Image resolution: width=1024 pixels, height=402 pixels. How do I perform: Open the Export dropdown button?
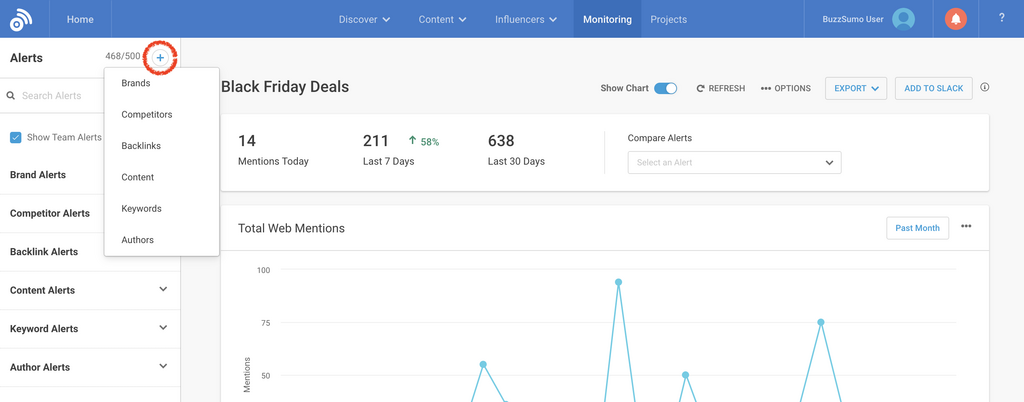[x=856, y=88]
